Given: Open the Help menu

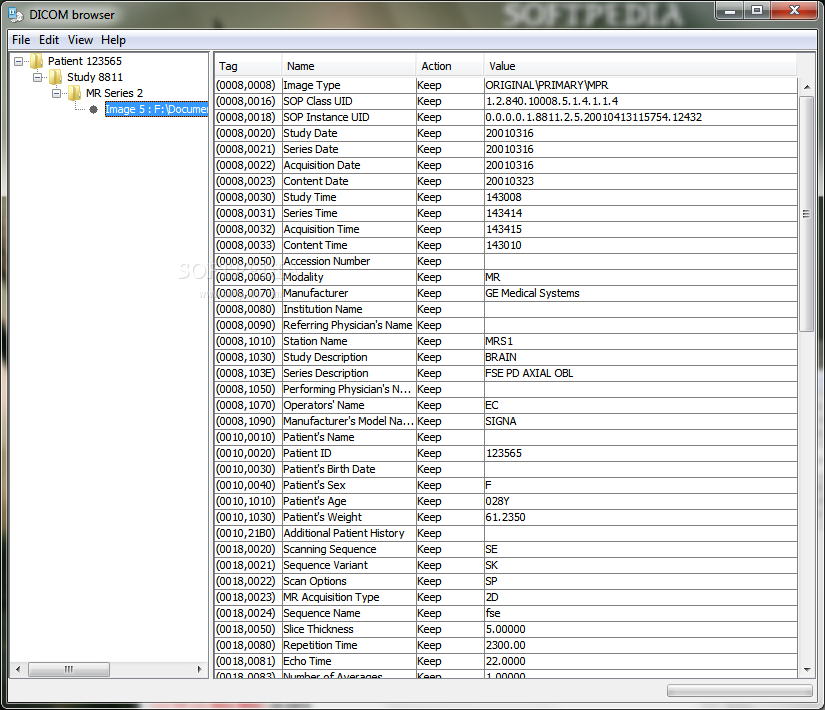Looking at the screenshot, I should coord(113,40).
